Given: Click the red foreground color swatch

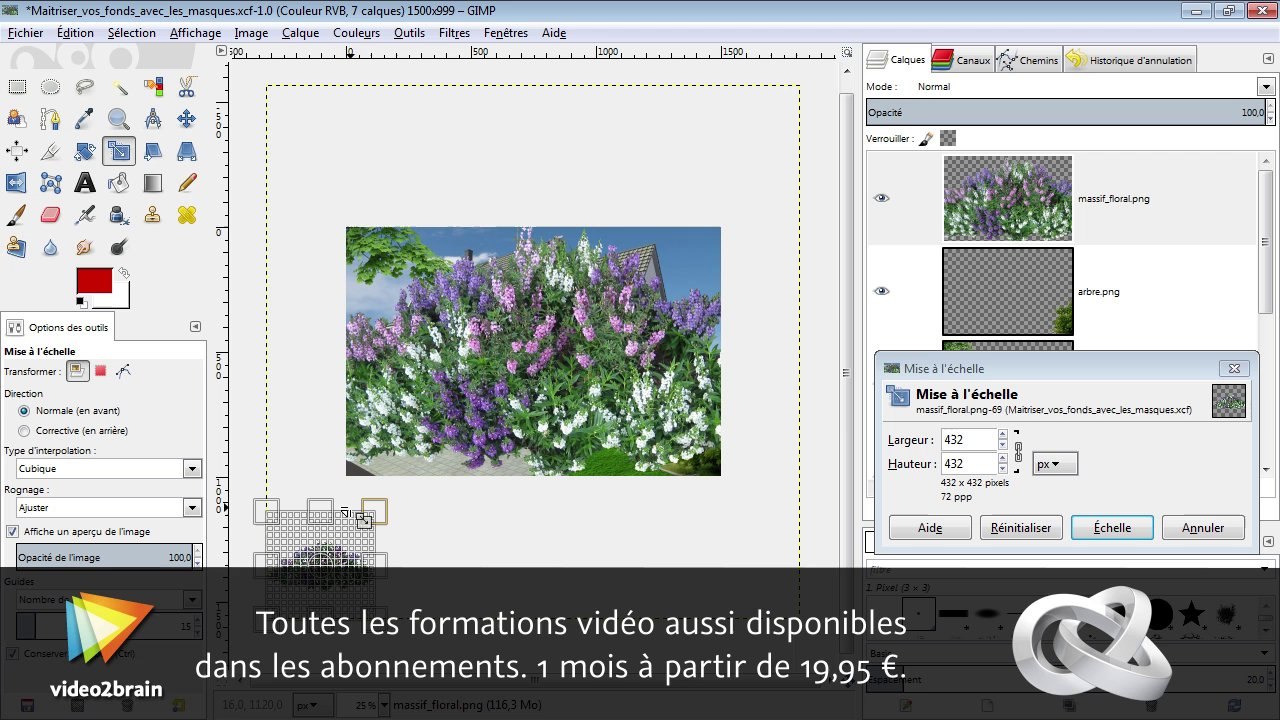Looking at the screenshot, I should (x=94, y=281).
